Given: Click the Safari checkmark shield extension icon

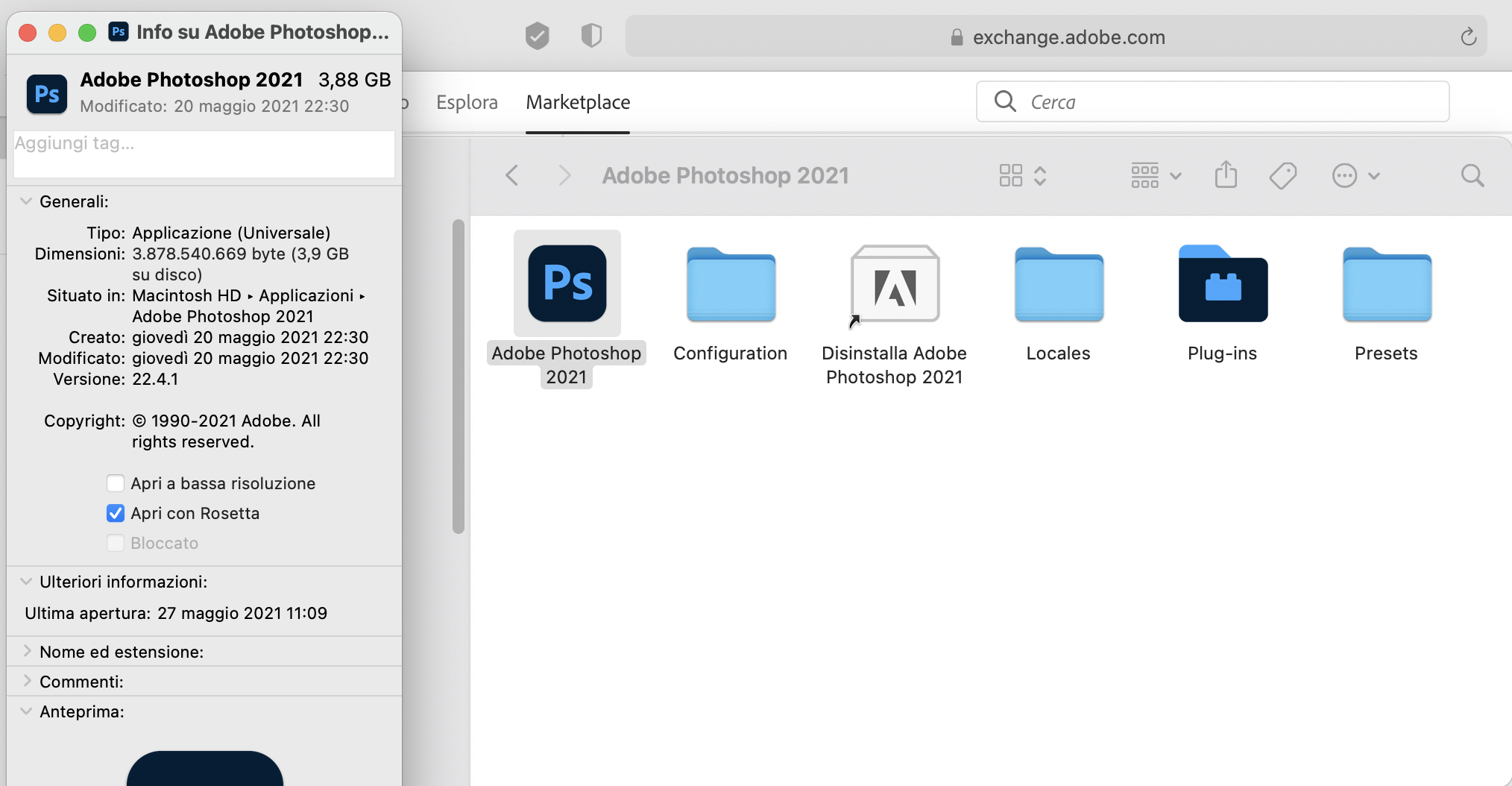Looking at the screenshot, I should [537, 35].
